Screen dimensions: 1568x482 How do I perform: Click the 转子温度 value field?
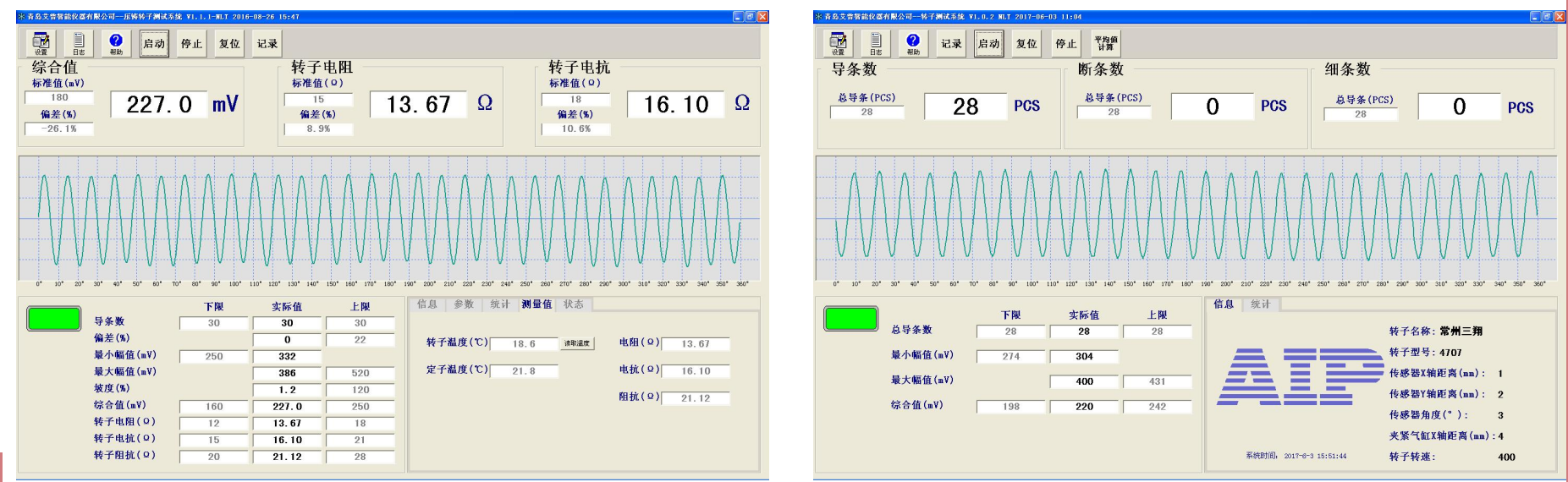pyautogui.click(x=524, y=344)
